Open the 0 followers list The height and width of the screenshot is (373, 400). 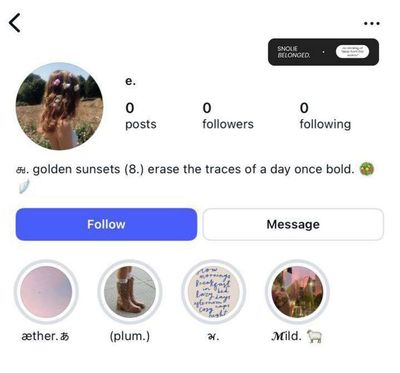point(228,116)
